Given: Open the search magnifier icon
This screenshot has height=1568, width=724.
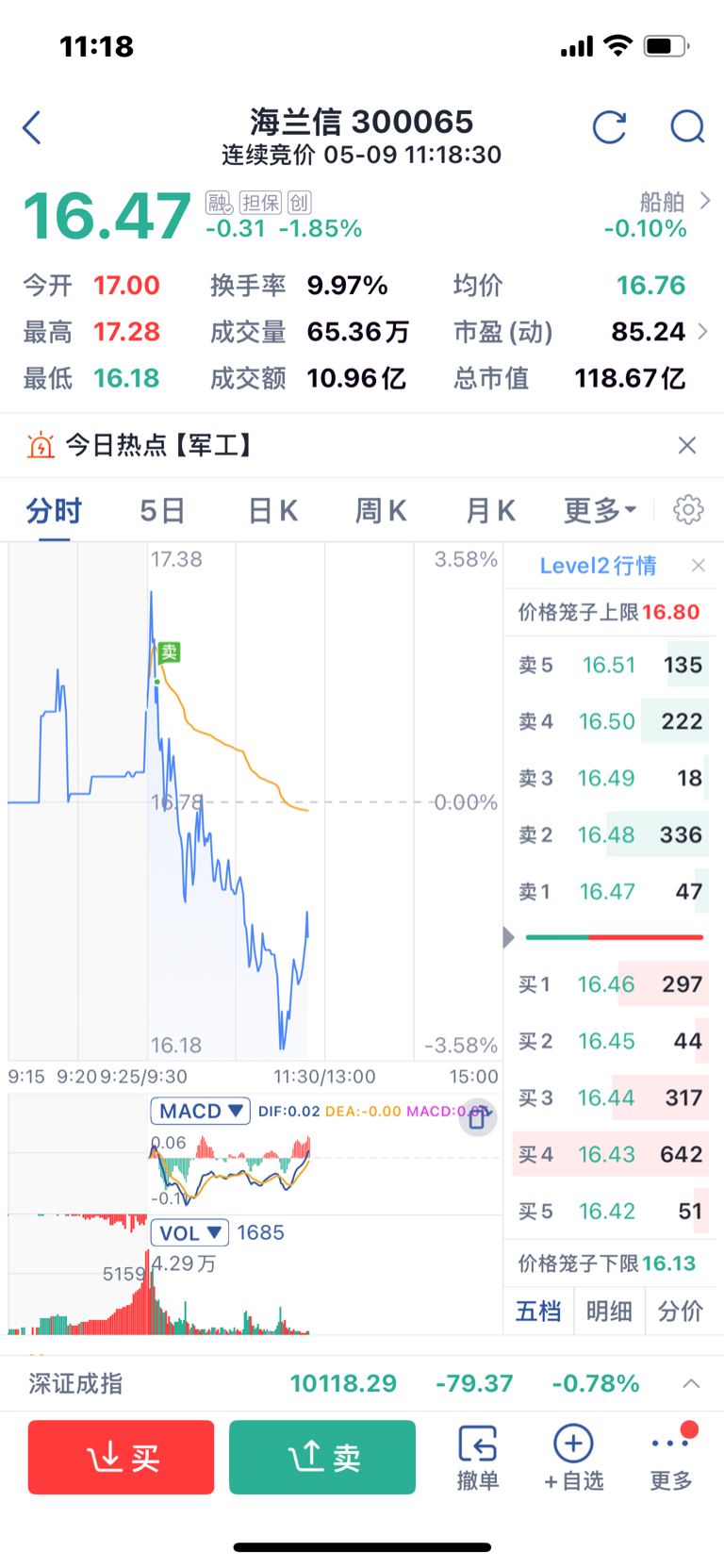Looking at the screenshot, I should click(687, 126).
